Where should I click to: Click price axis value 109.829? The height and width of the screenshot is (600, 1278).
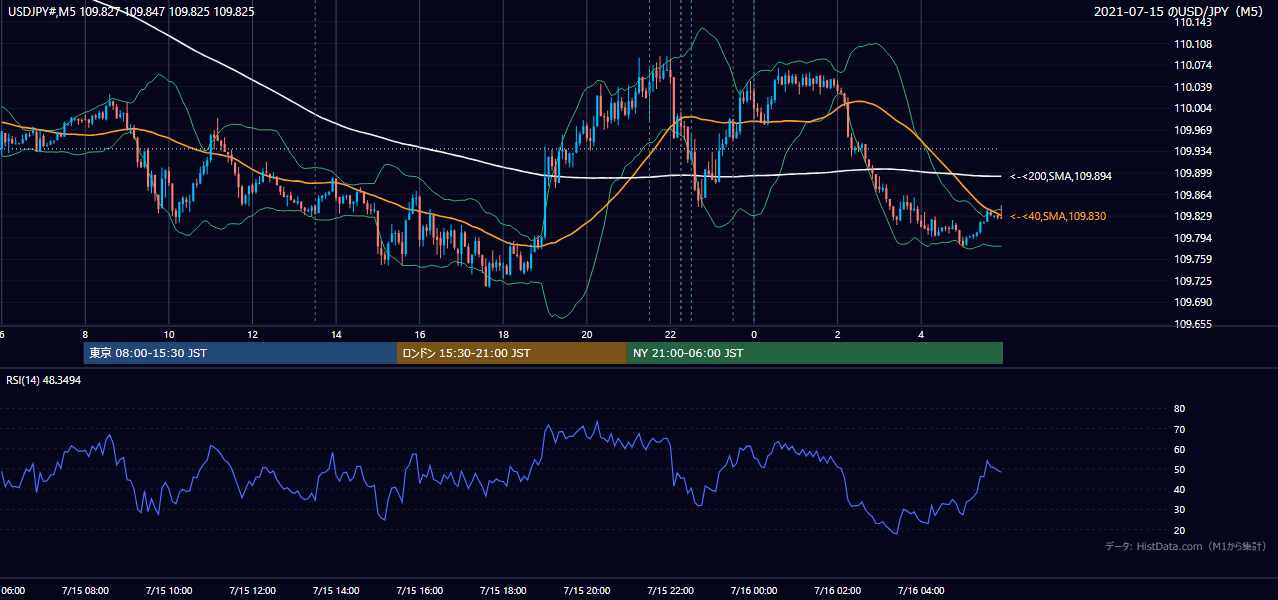tap(1194, 216)
